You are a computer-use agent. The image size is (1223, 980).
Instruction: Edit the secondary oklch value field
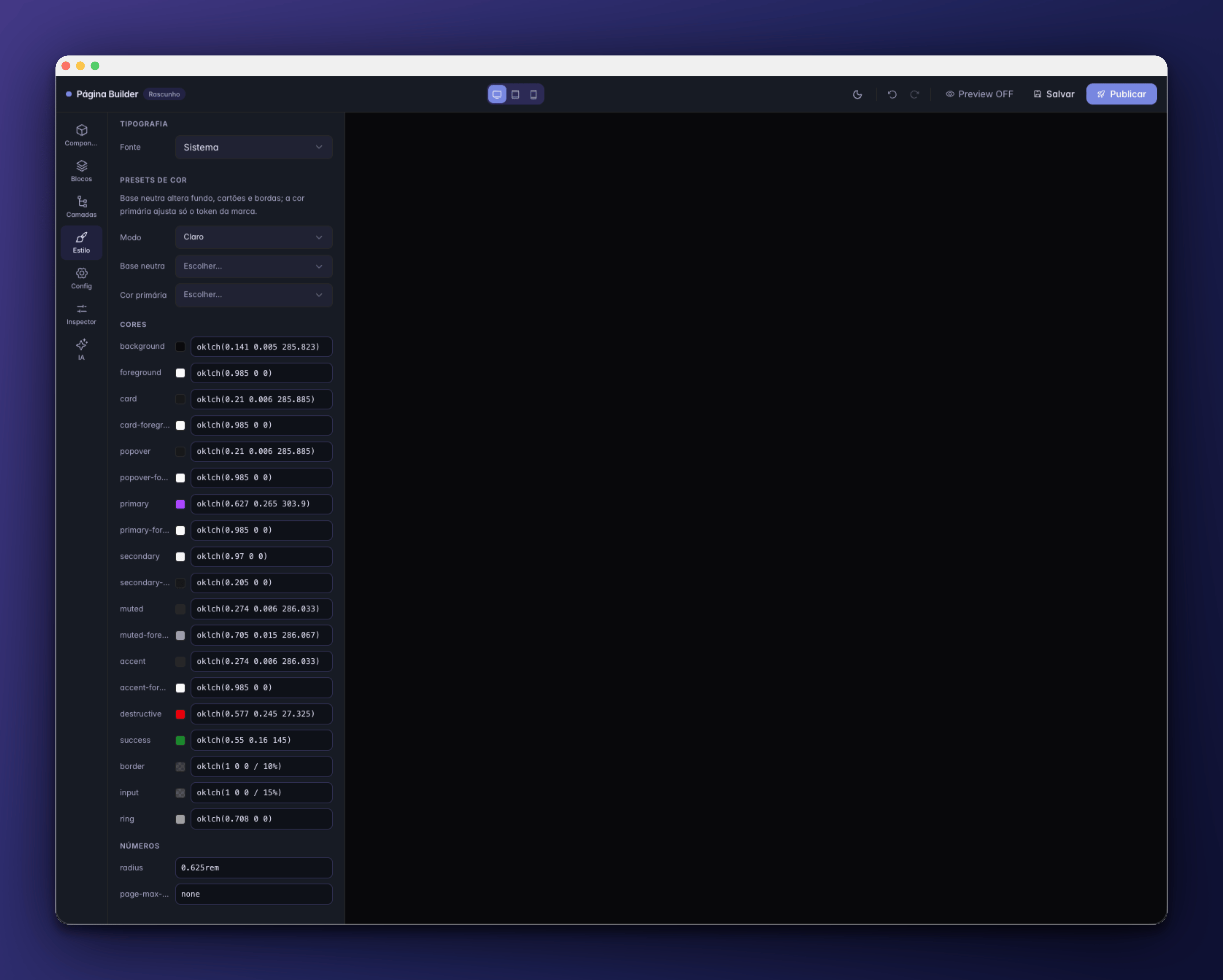262,556
